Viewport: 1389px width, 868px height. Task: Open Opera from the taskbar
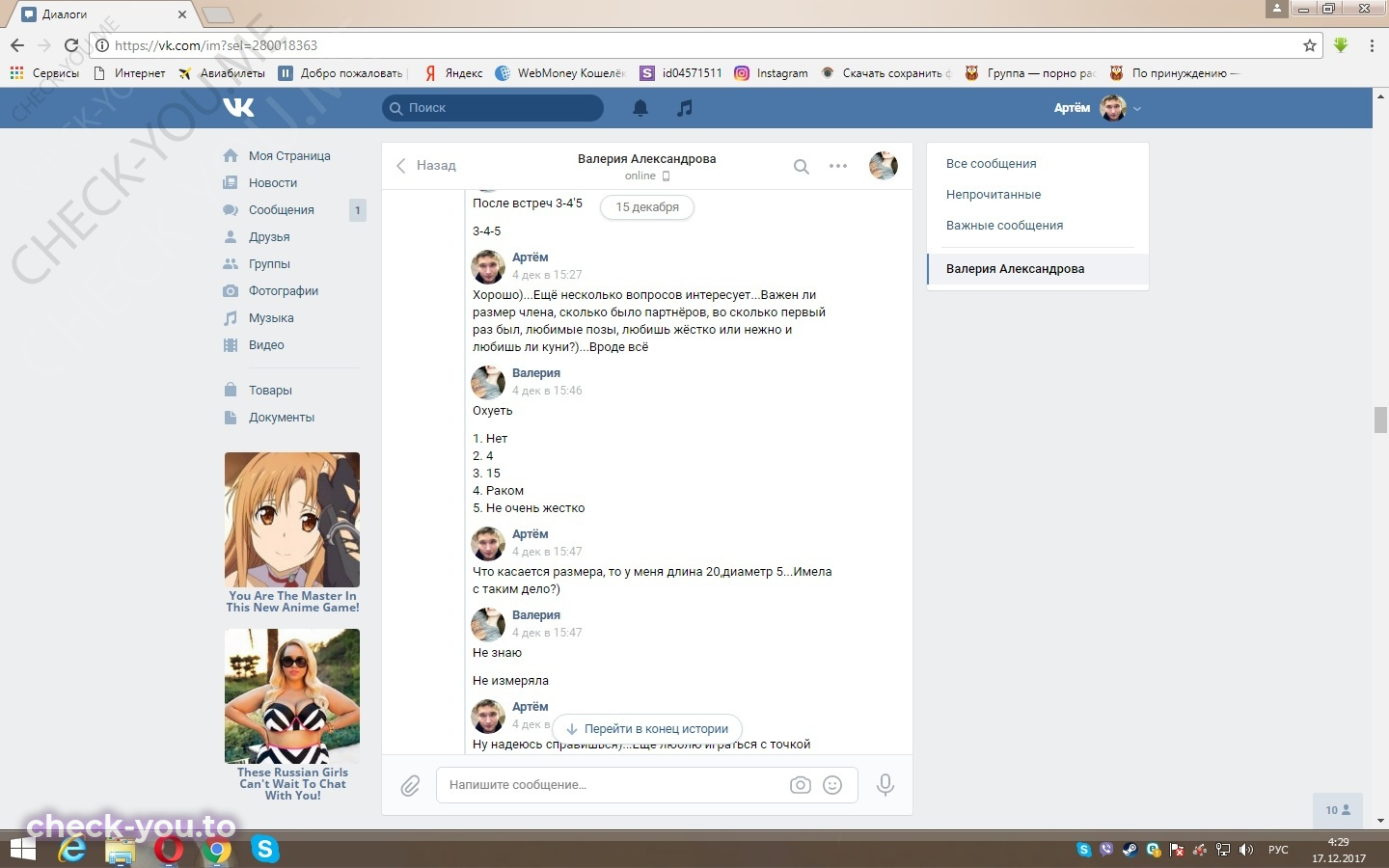pos(169,850)
